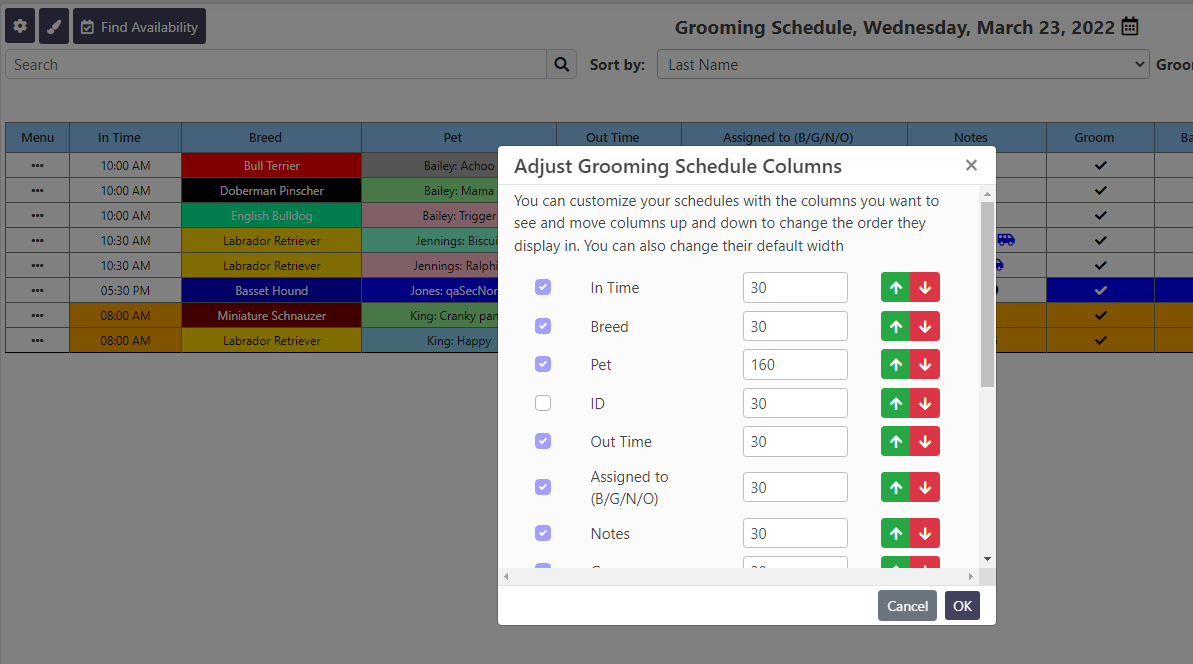The width and height of the screenshot is (1193, 664).
Task: Move Notes column up
Action: pos(896,534)
